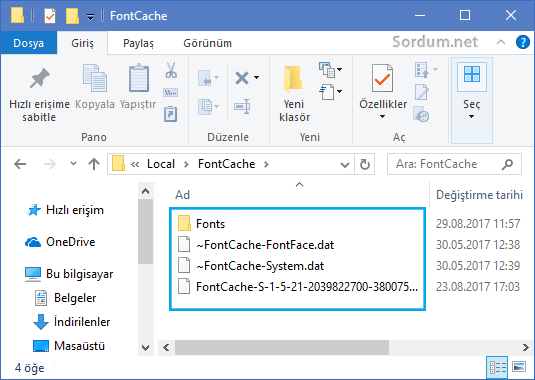Open the easy access dropdown arrow
This screenshot has height=380, width=535.
[x=339, y=91]
